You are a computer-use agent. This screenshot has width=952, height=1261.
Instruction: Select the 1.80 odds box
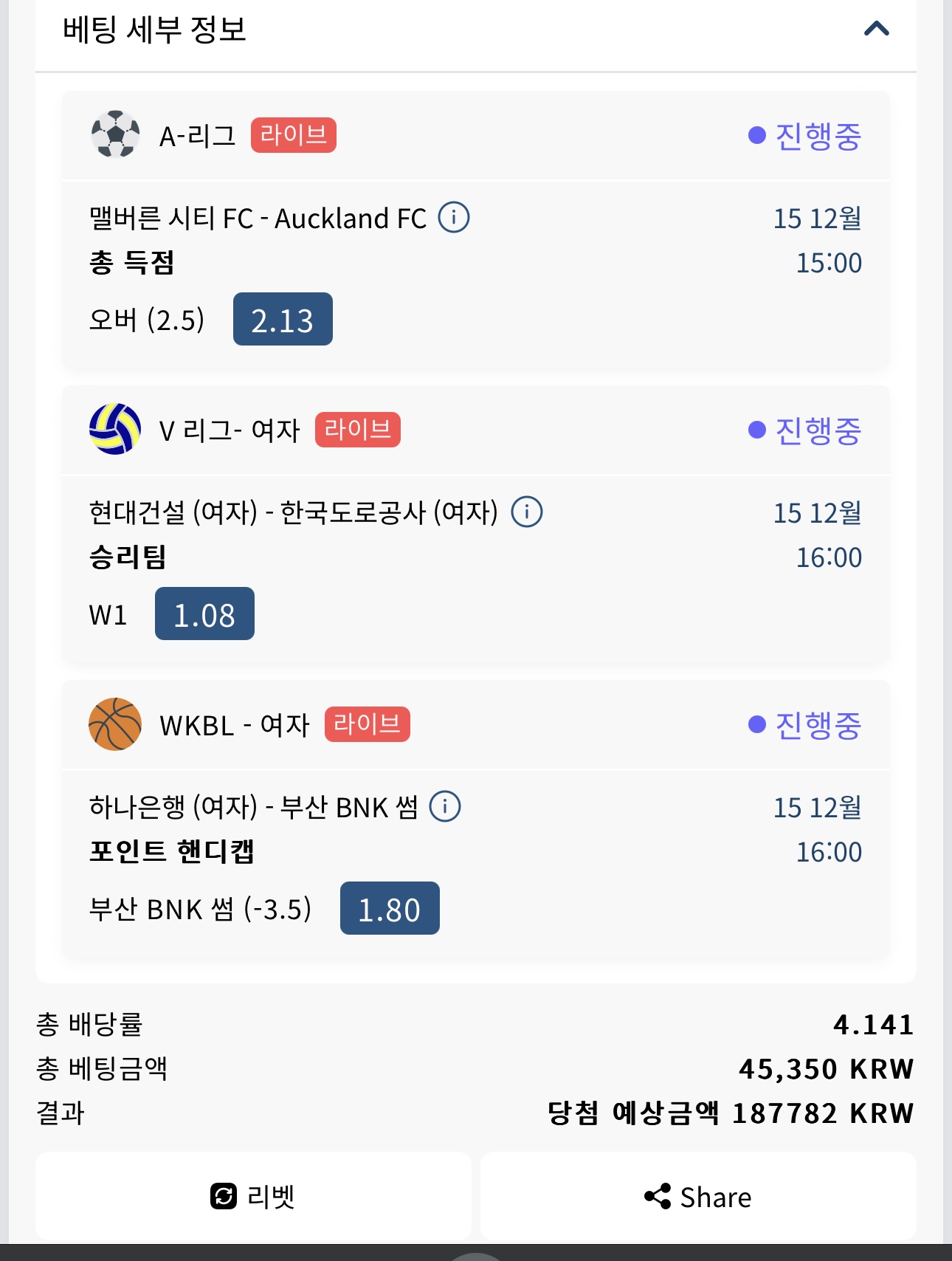[390, 909]
